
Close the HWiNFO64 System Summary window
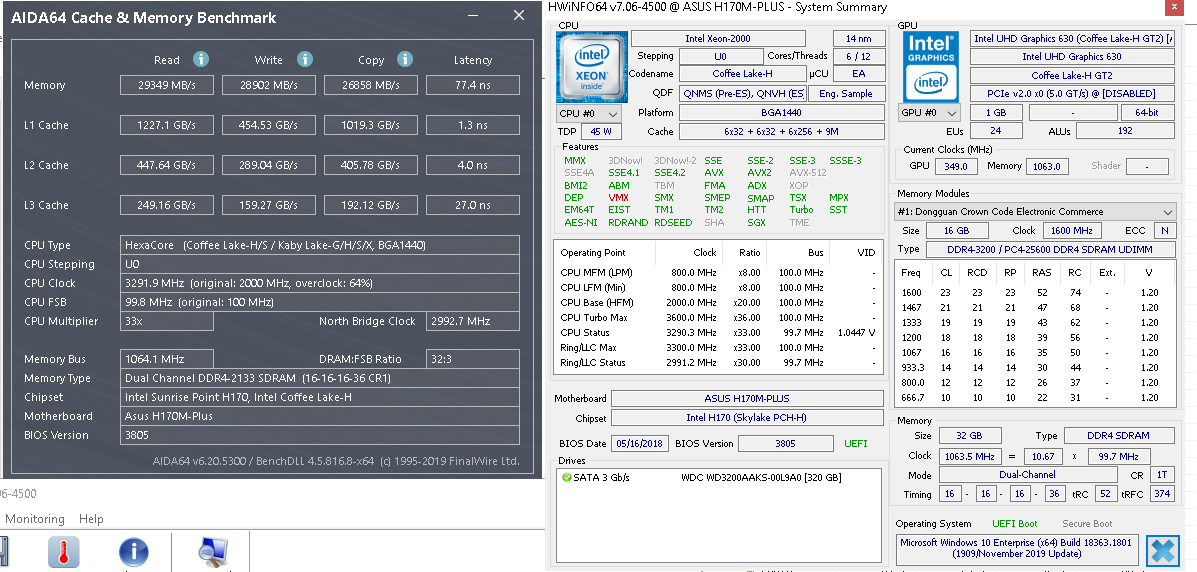coord(1176,8)
